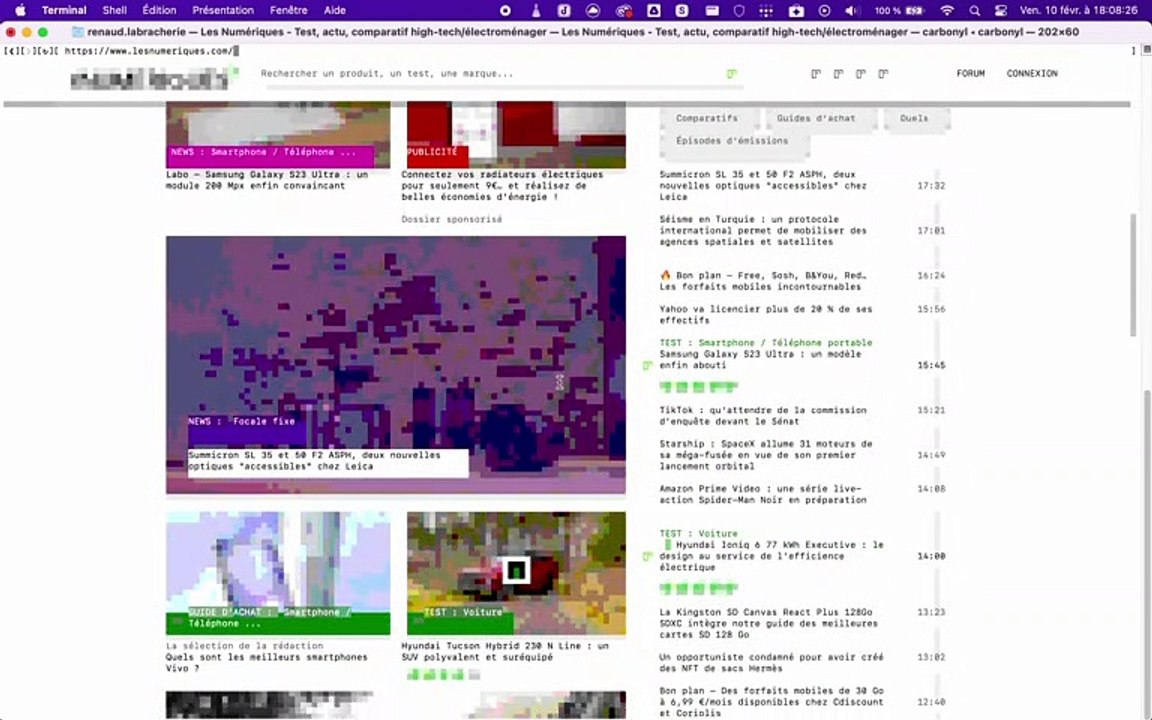
Task: Open 'Starship : SpaceX allume 31 moteurs' article
Action: [x=766, y=455]
